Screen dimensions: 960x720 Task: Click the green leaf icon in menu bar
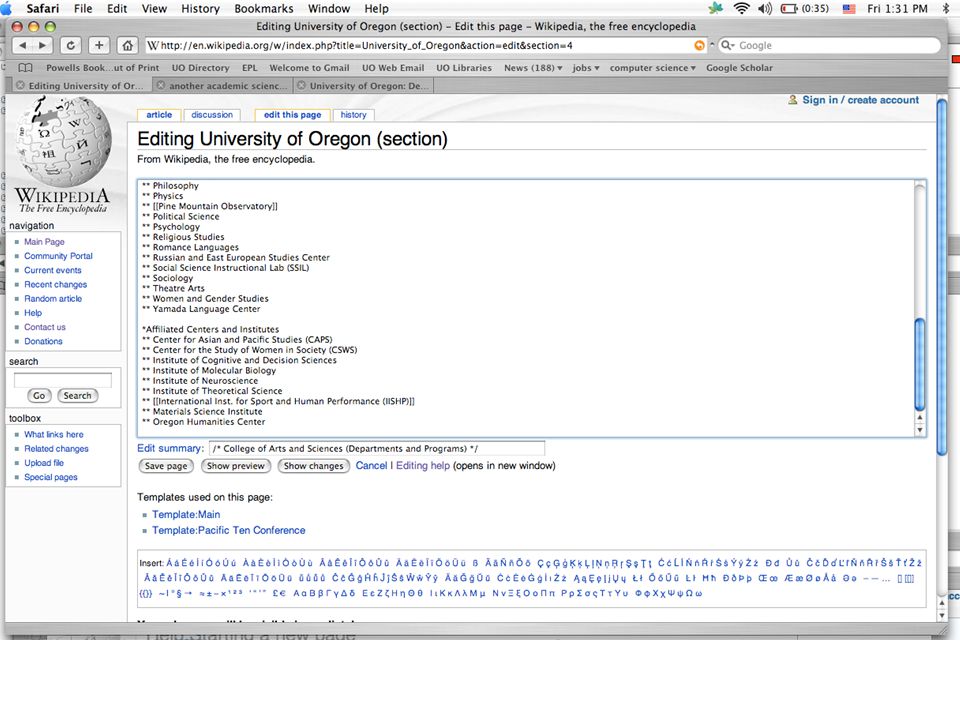point(715,9)
